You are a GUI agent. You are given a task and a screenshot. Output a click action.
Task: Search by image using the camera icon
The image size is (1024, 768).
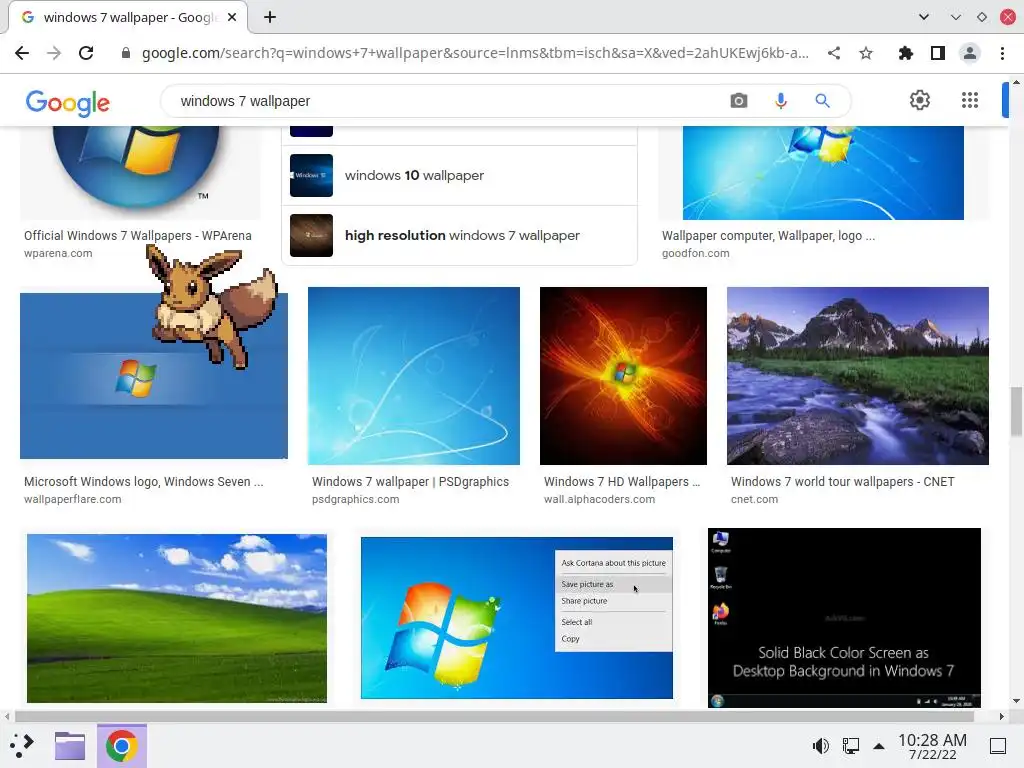[x=739, y=101]
